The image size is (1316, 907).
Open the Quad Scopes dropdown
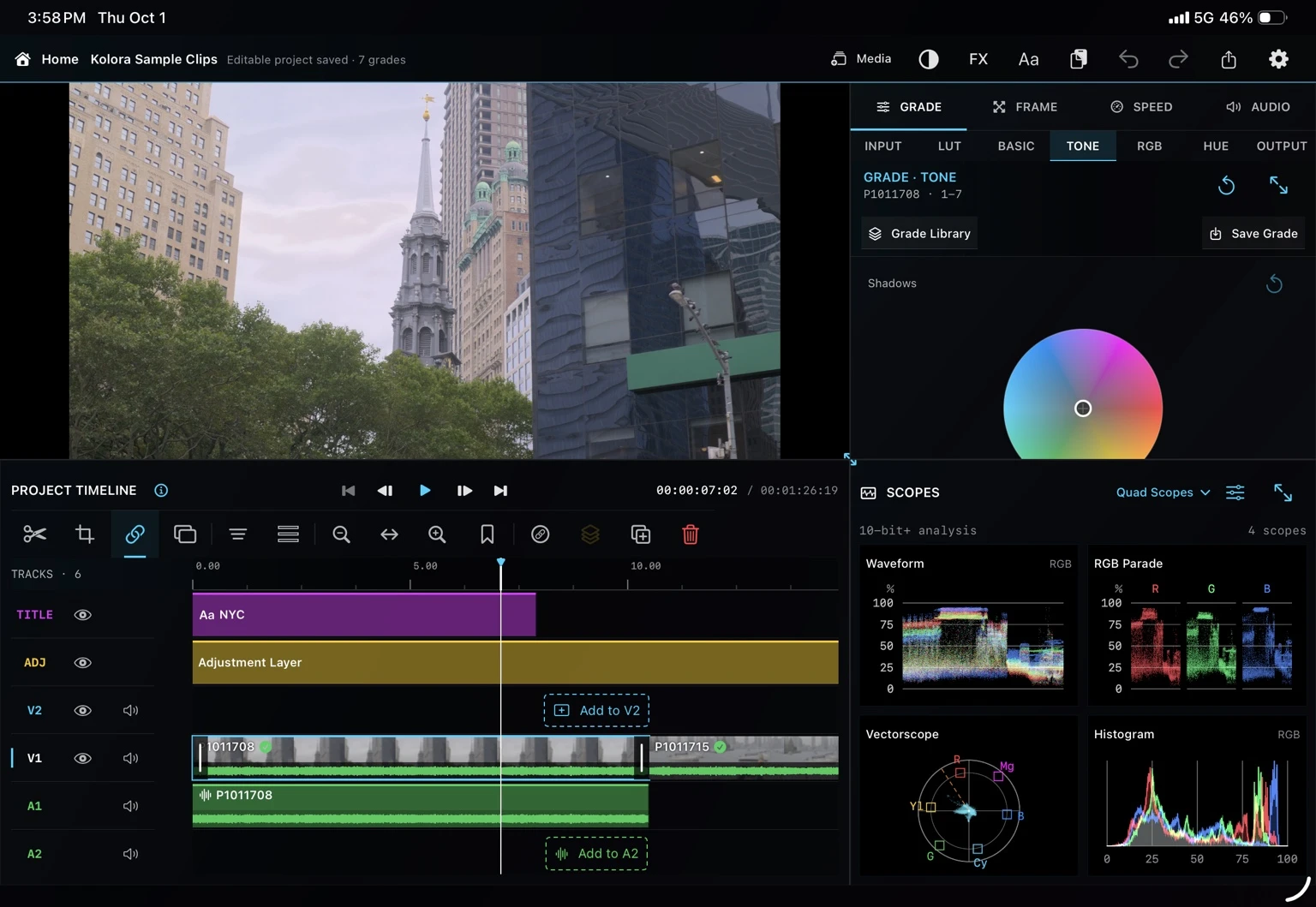pos(1163,492)
